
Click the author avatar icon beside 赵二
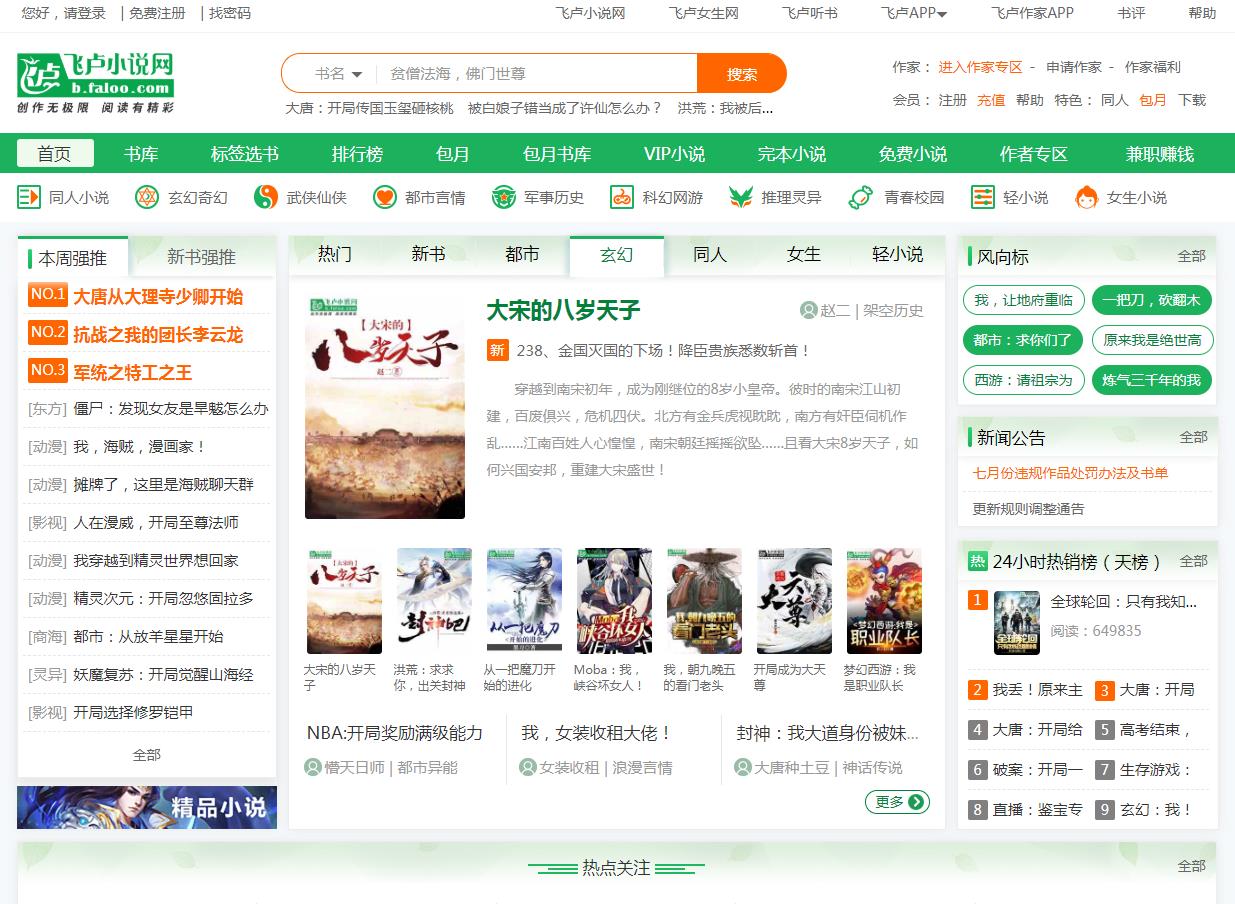click(x=809, y=310)
